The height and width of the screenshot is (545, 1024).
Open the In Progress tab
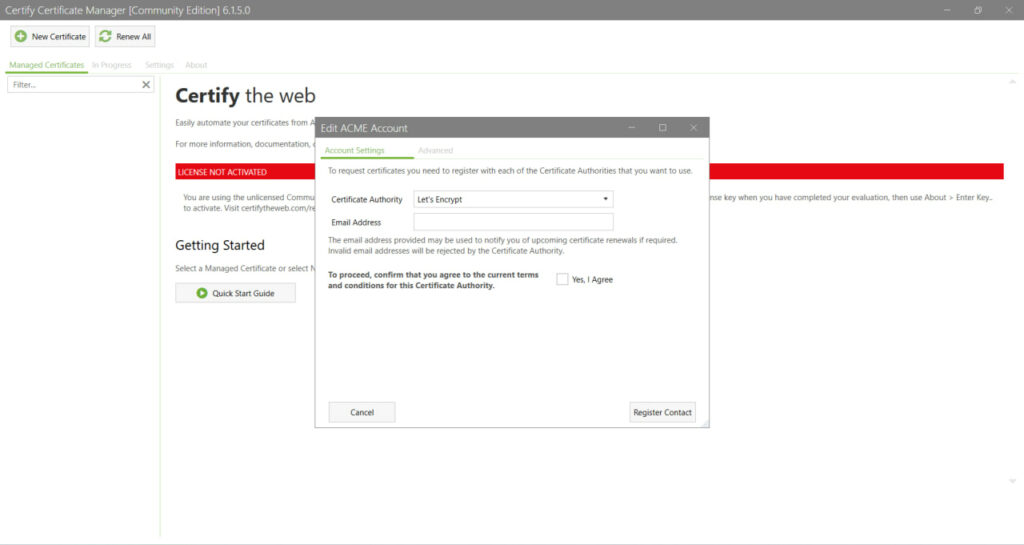112,65
